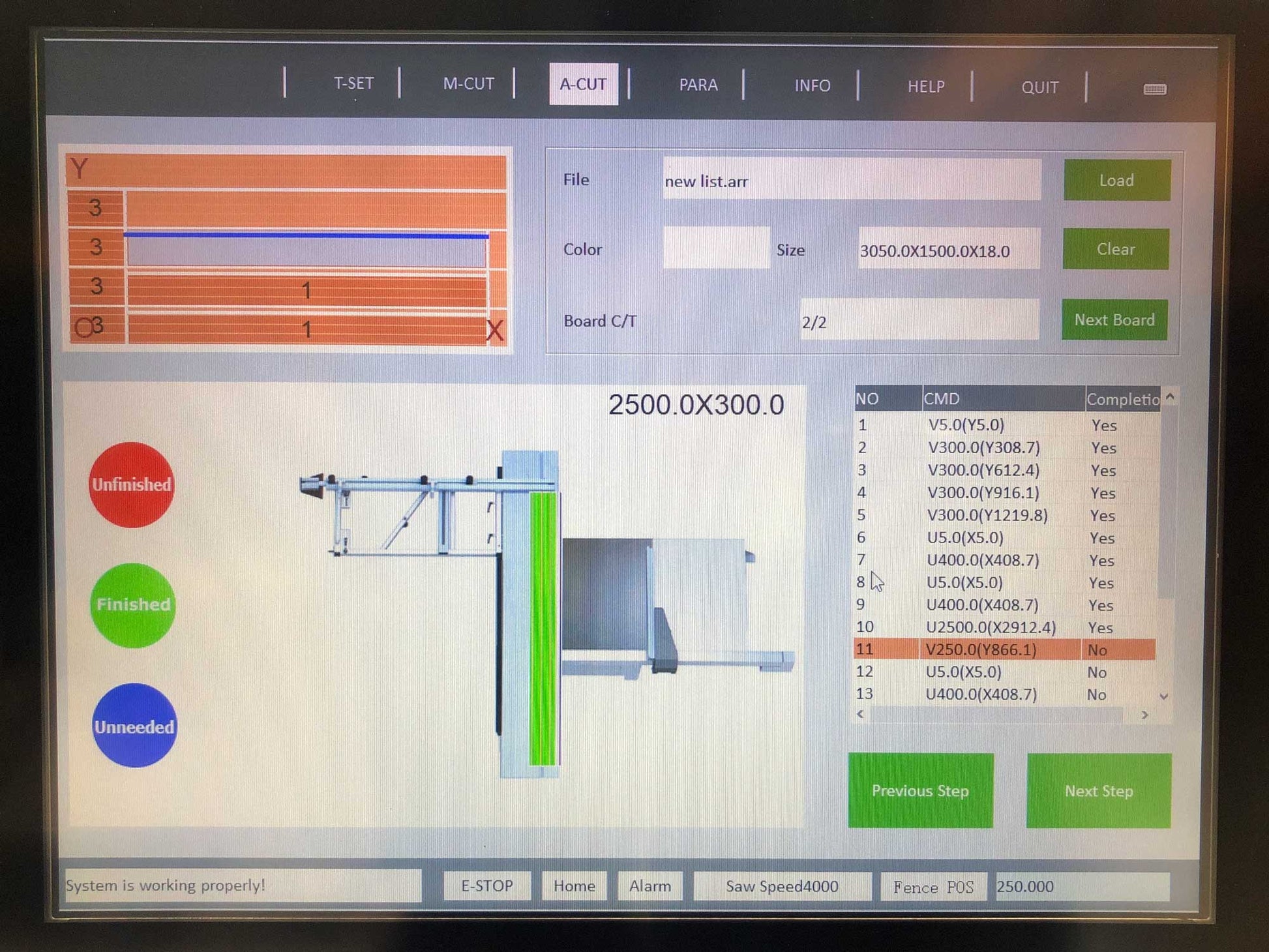1269x952 pixels.
Task: Toggle the green Finished indicator
Action: pyautogui.click(x=132, y=604)
